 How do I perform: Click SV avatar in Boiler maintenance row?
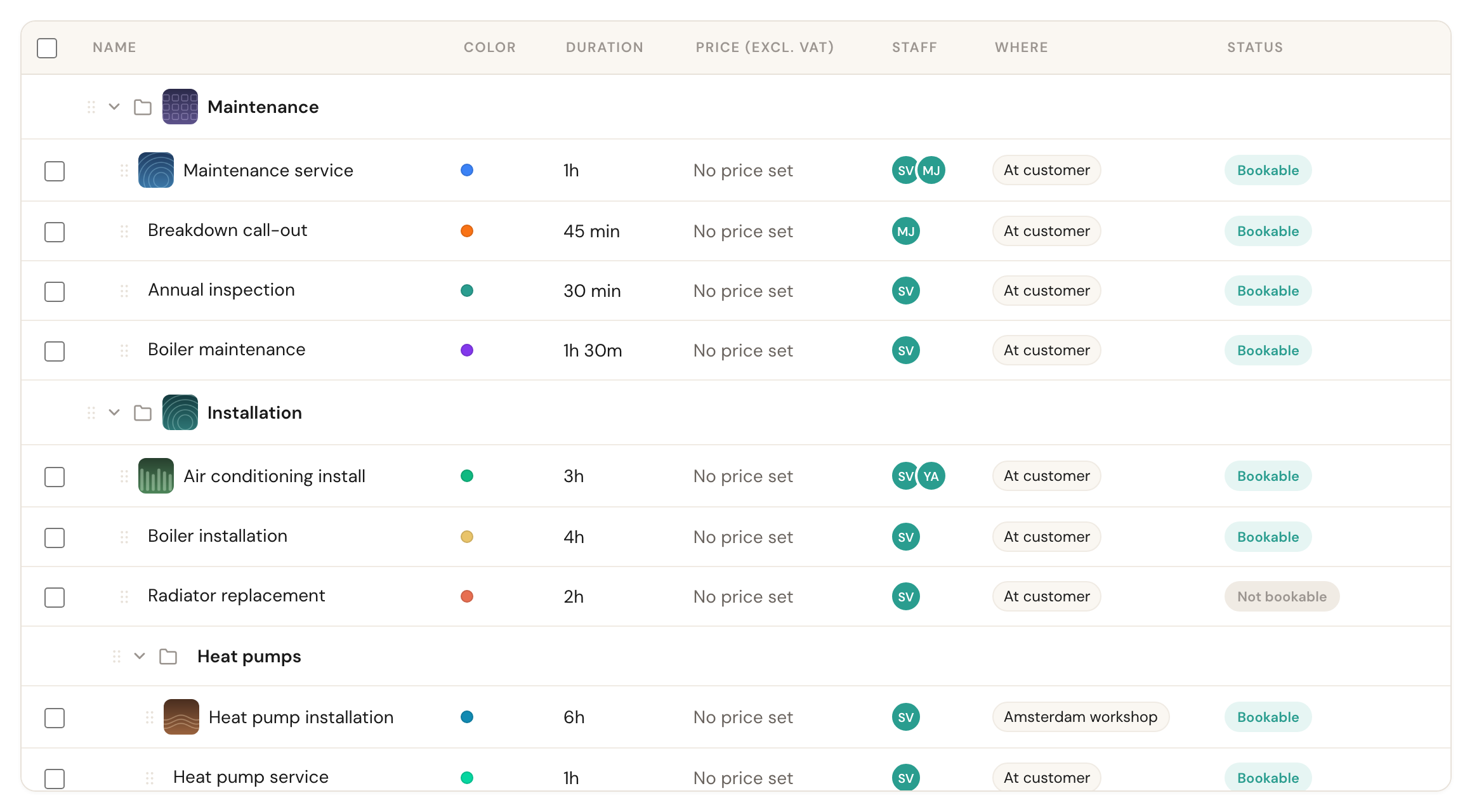click(x=906, y=350)
